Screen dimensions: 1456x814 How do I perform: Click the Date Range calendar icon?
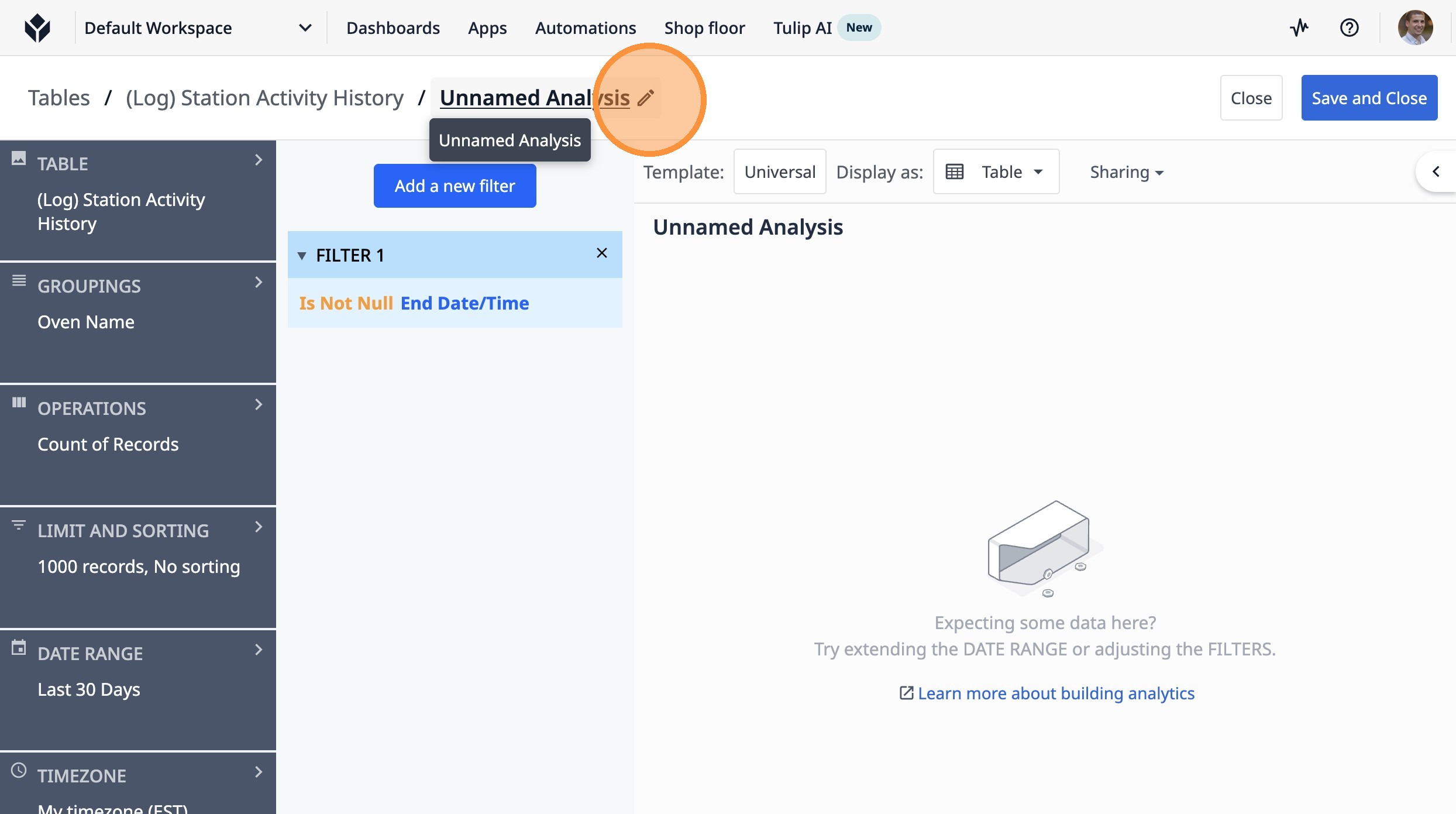pyautogui.click(x=19, y=648)
